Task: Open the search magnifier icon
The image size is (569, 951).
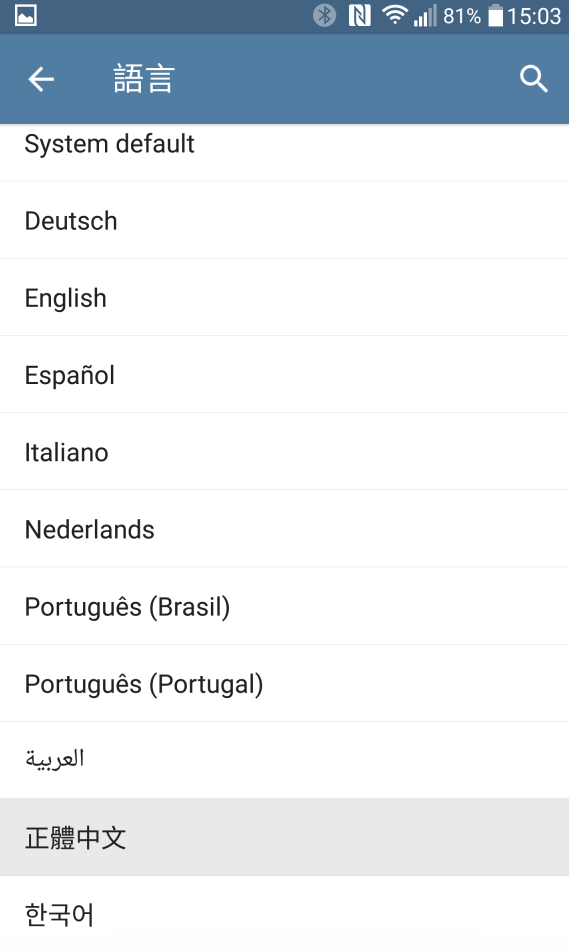Action: (x=534, y=79)
